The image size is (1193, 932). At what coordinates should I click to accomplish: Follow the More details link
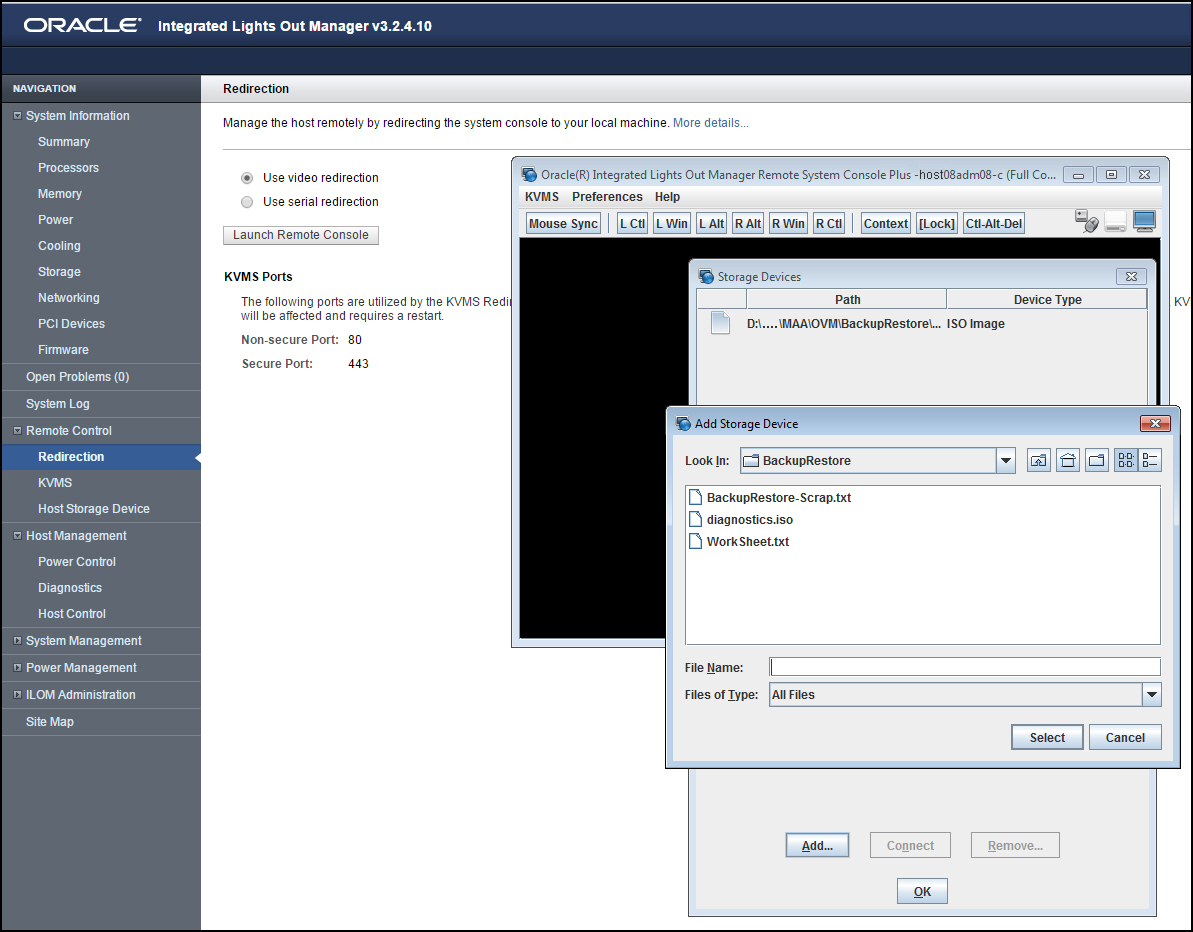pos(710,122)
